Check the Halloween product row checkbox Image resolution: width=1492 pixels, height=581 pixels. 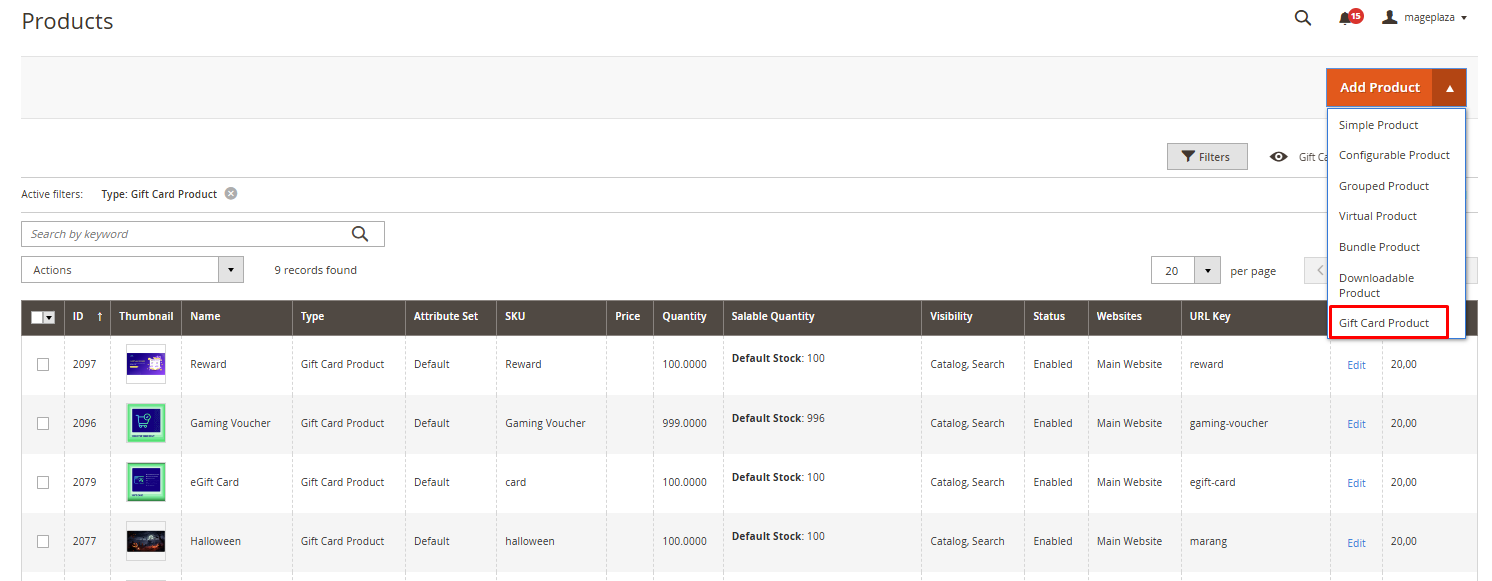tap(43, 542)
